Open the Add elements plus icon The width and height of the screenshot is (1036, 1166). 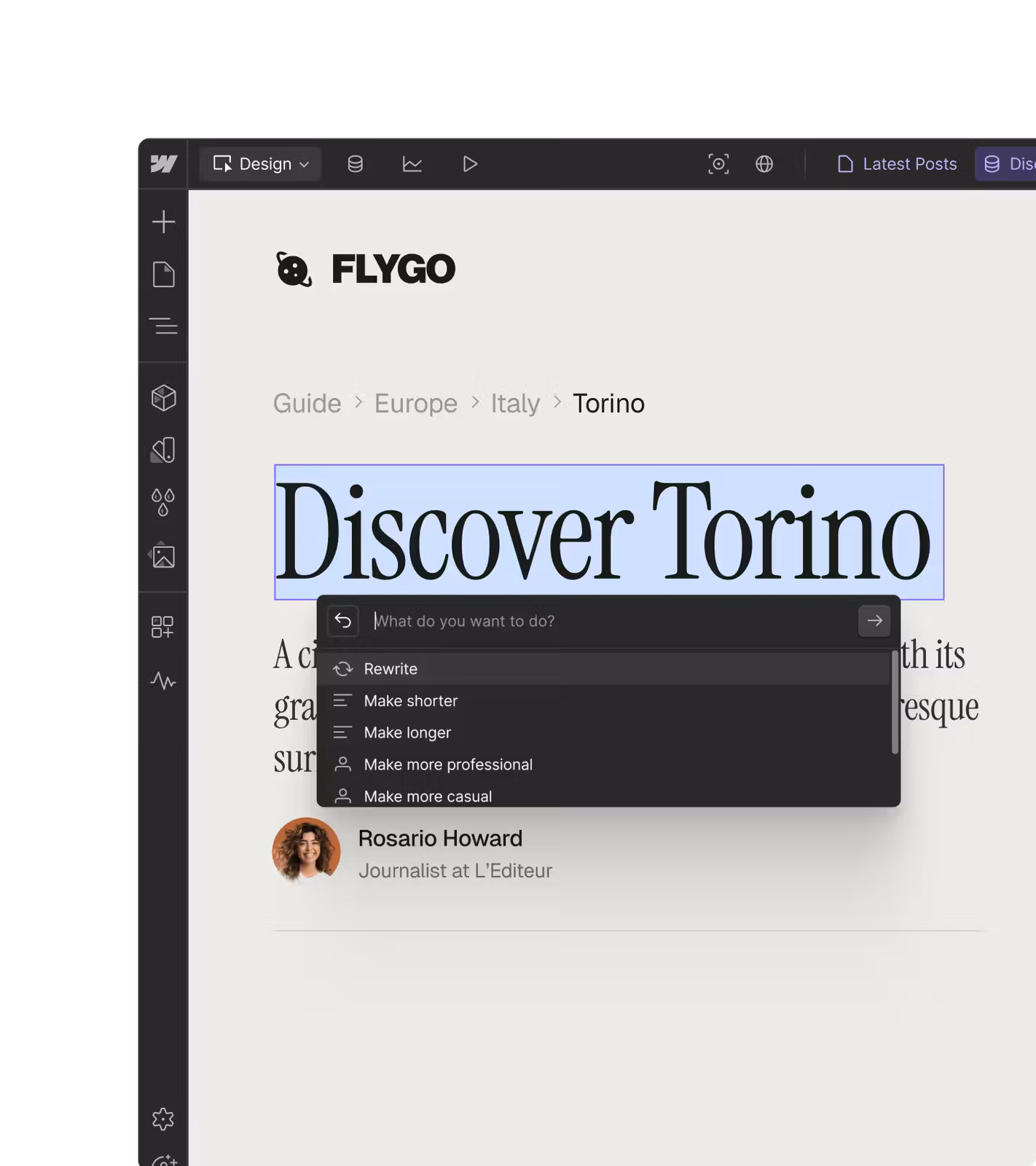point(163,222)
